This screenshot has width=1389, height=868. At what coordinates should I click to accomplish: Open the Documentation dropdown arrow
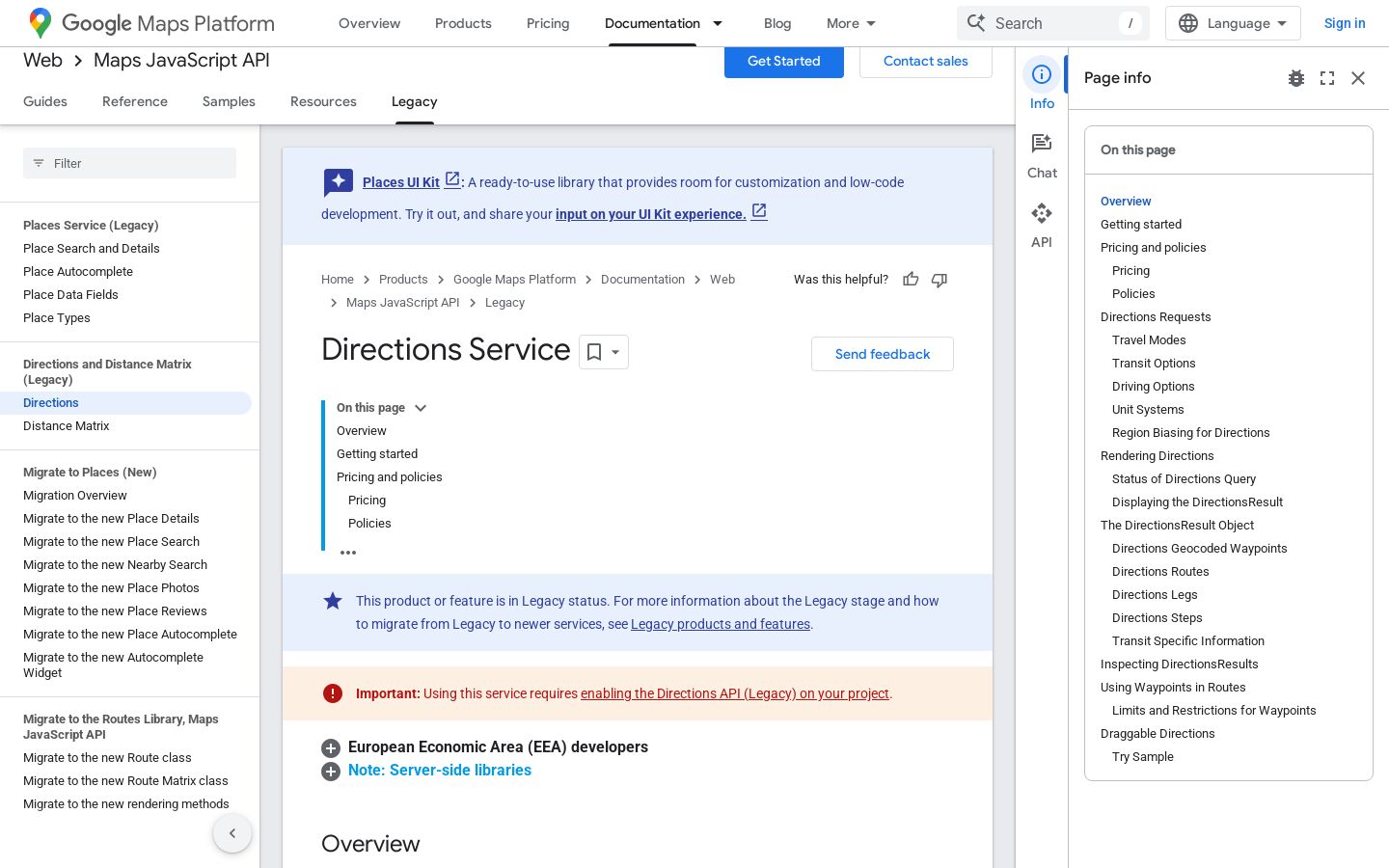point(718,23)
